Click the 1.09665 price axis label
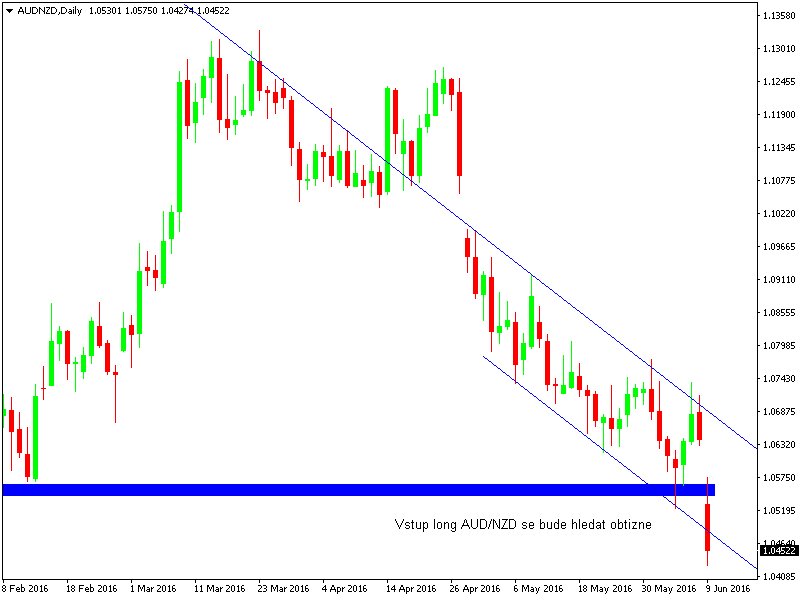The image size is (800, 600). 779,246
